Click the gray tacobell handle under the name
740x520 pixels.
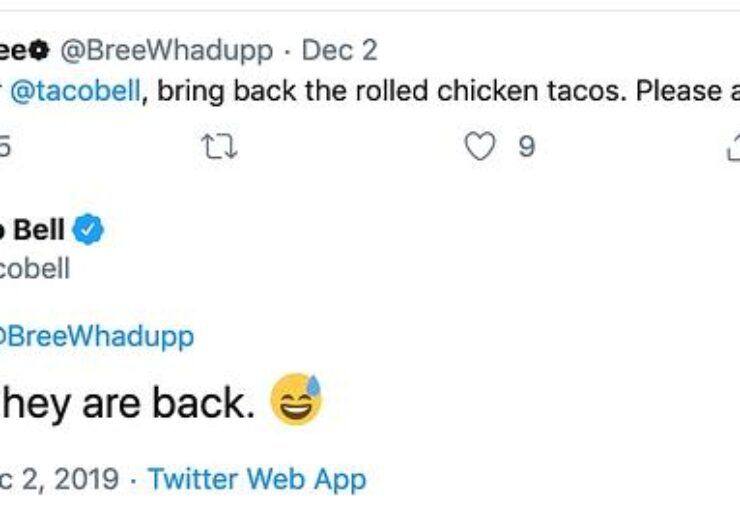coord(35,269)
